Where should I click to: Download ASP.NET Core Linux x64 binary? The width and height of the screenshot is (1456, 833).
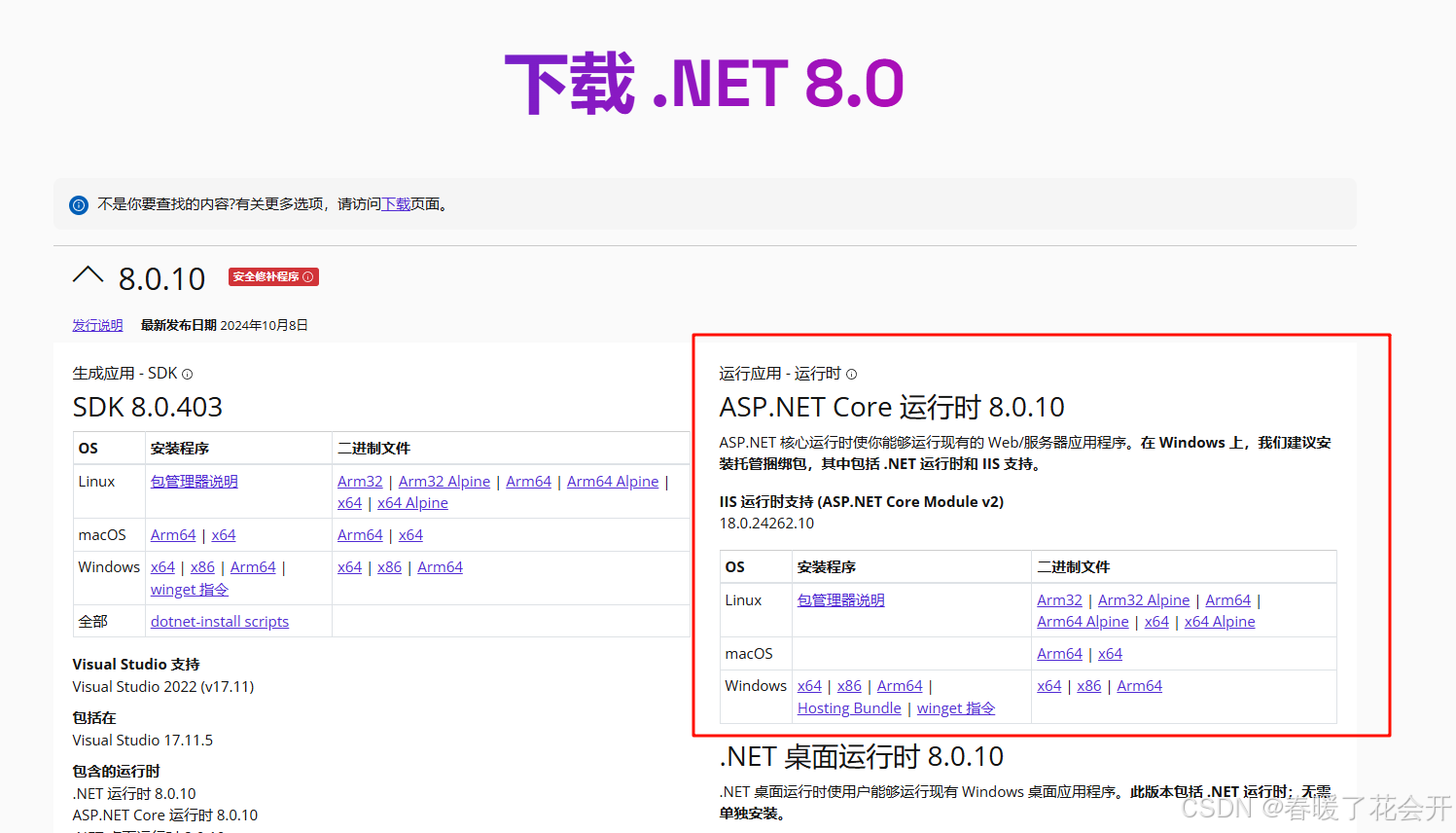coord(1156,622)
